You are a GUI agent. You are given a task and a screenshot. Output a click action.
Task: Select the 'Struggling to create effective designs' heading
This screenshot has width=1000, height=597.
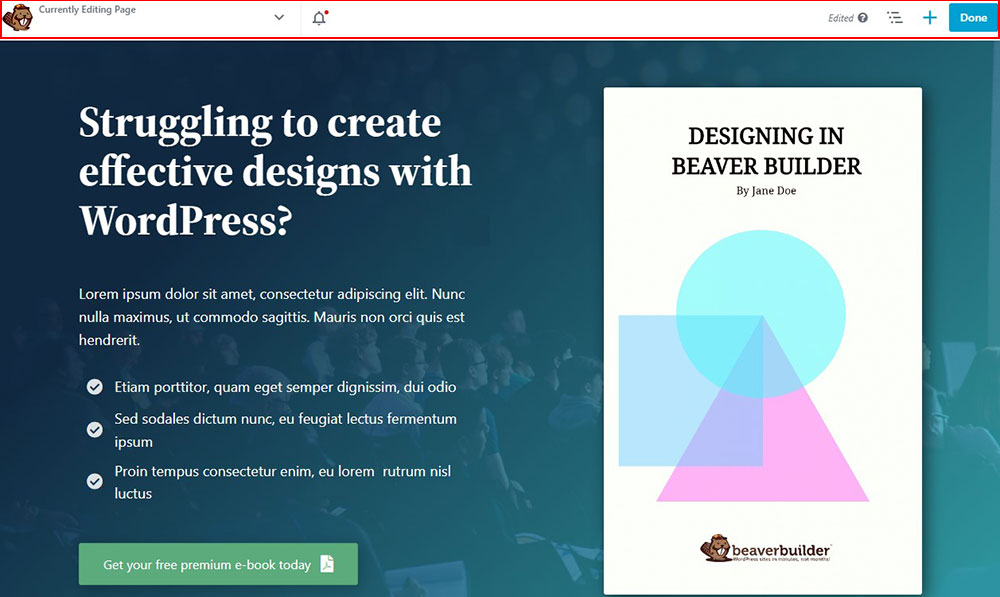(275, 172)
